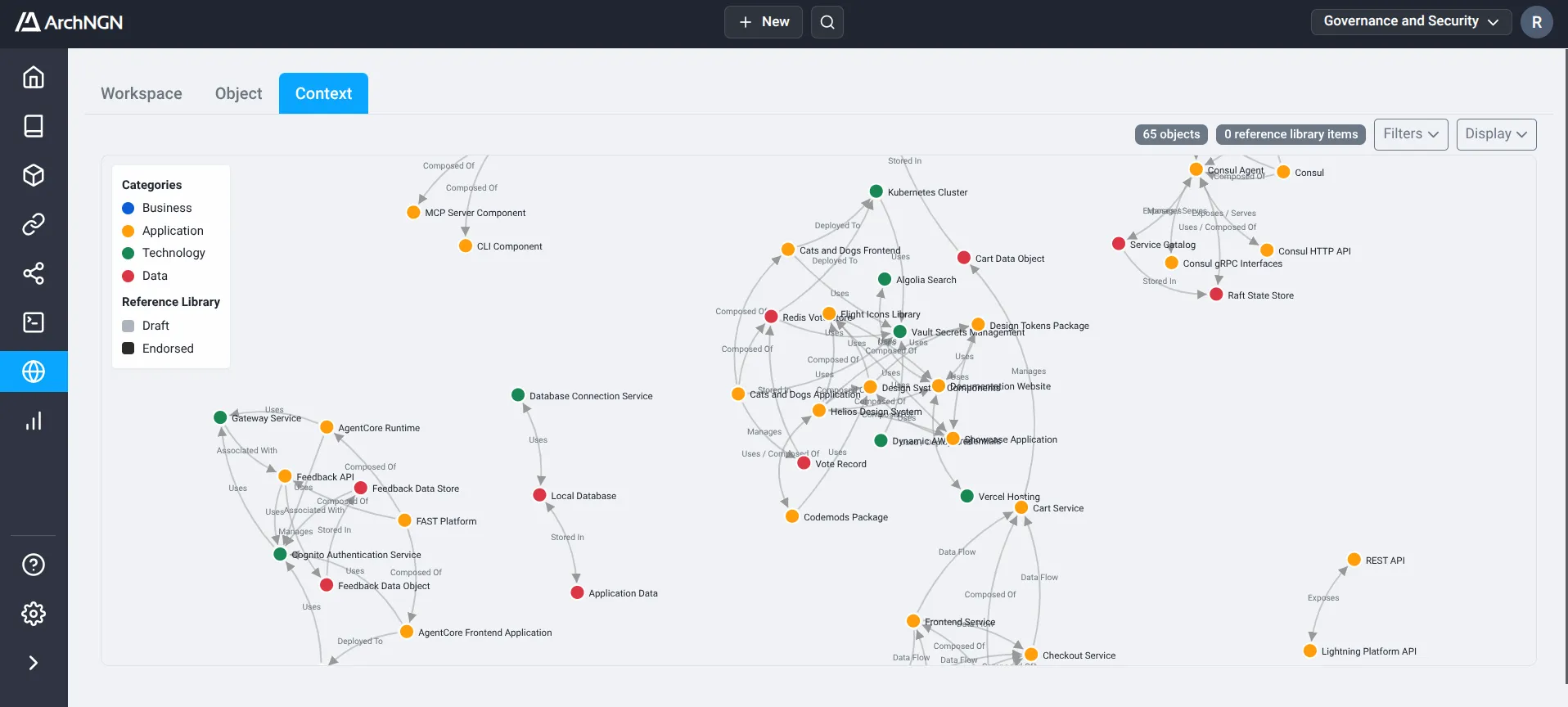This screenshot has width=1568, height=707.
Task: Select the Frontend Service node
Action: 913,621
